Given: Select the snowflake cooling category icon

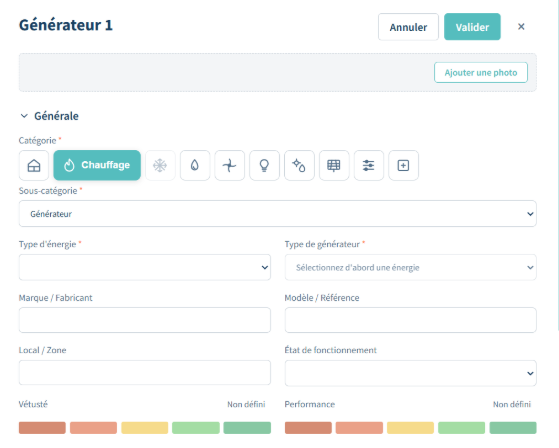Looking at the screenshot, I should point(160,165).
